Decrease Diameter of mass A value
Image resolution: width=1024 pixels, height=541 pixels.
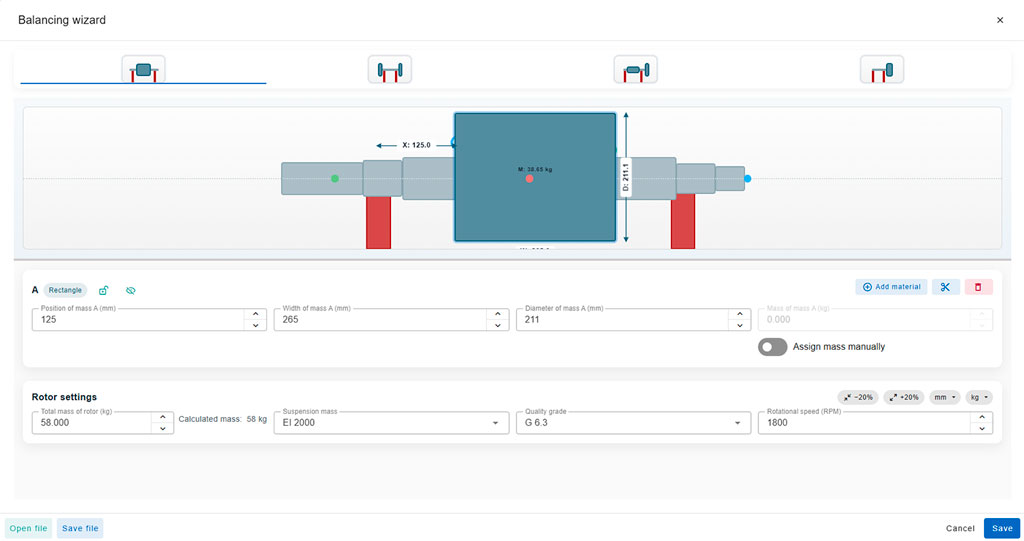tap(740, 325)
